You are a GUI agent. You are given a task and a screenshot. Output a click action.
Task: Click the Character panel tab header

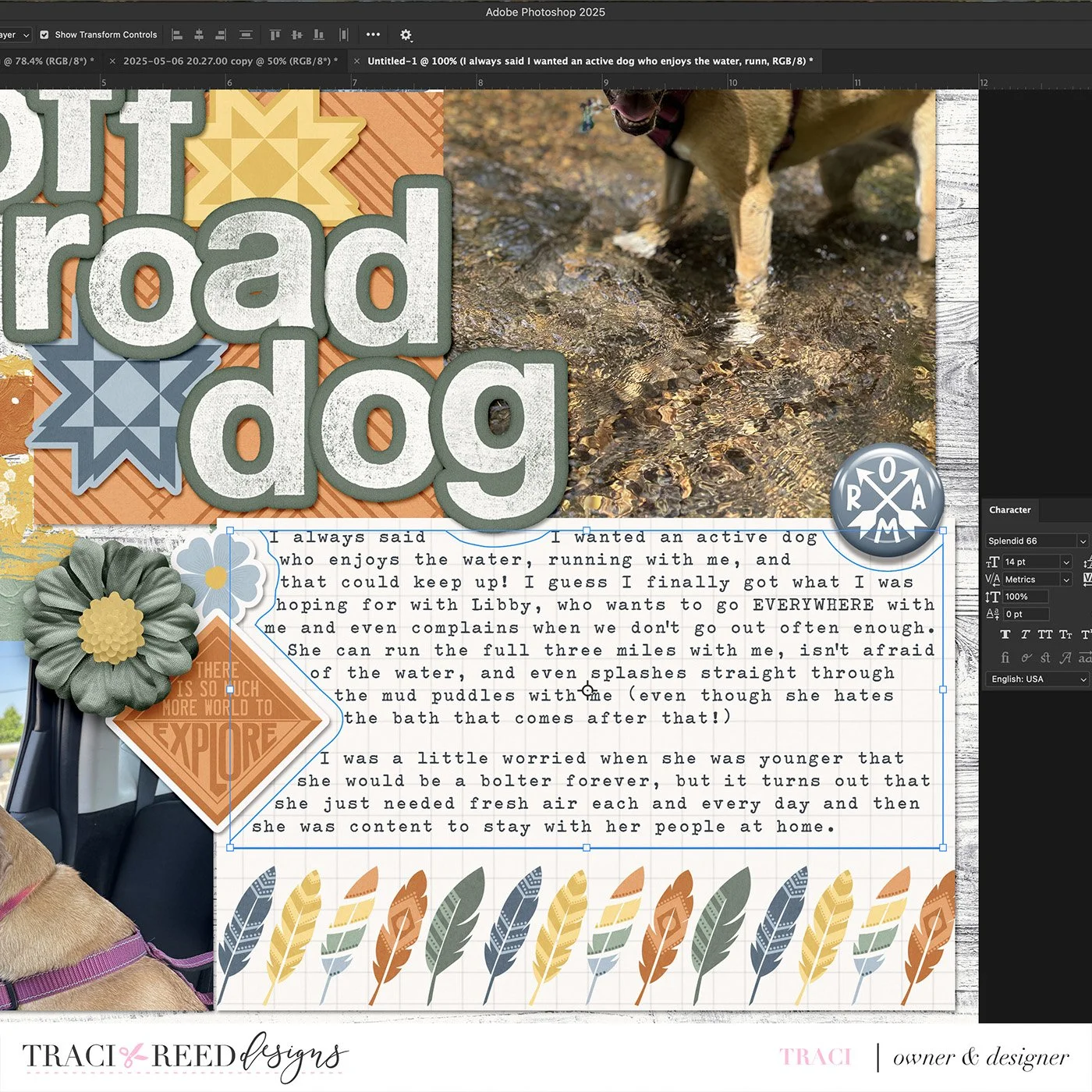click(1010, 510)
